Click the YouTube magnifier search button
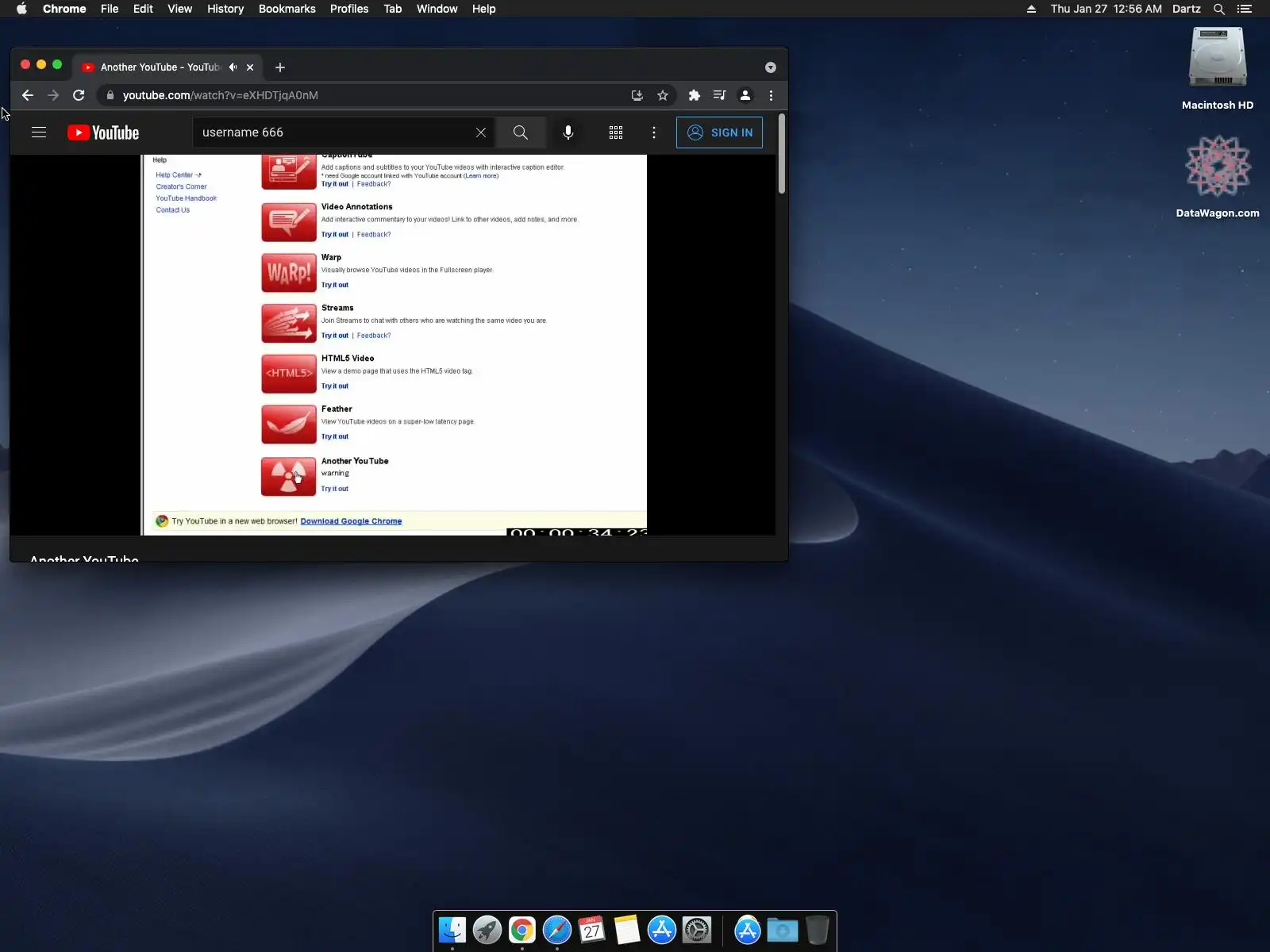The width and height of the screenshot is (1270, 952). (x=521, y=132)
